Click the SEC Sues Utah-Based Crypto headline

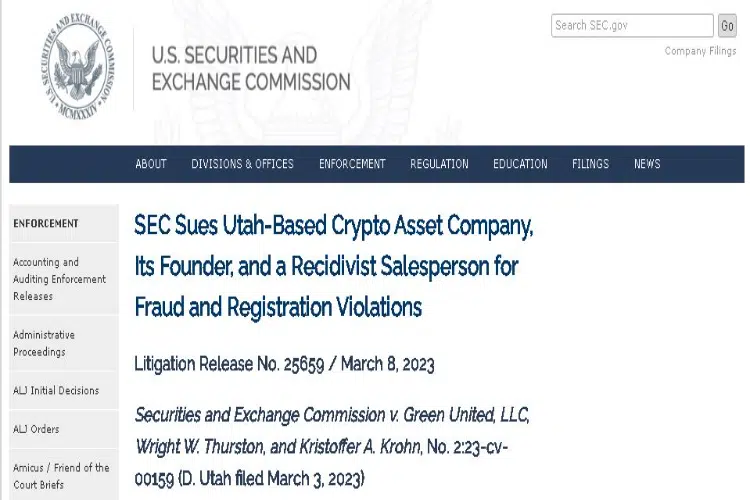coord(334,266)
